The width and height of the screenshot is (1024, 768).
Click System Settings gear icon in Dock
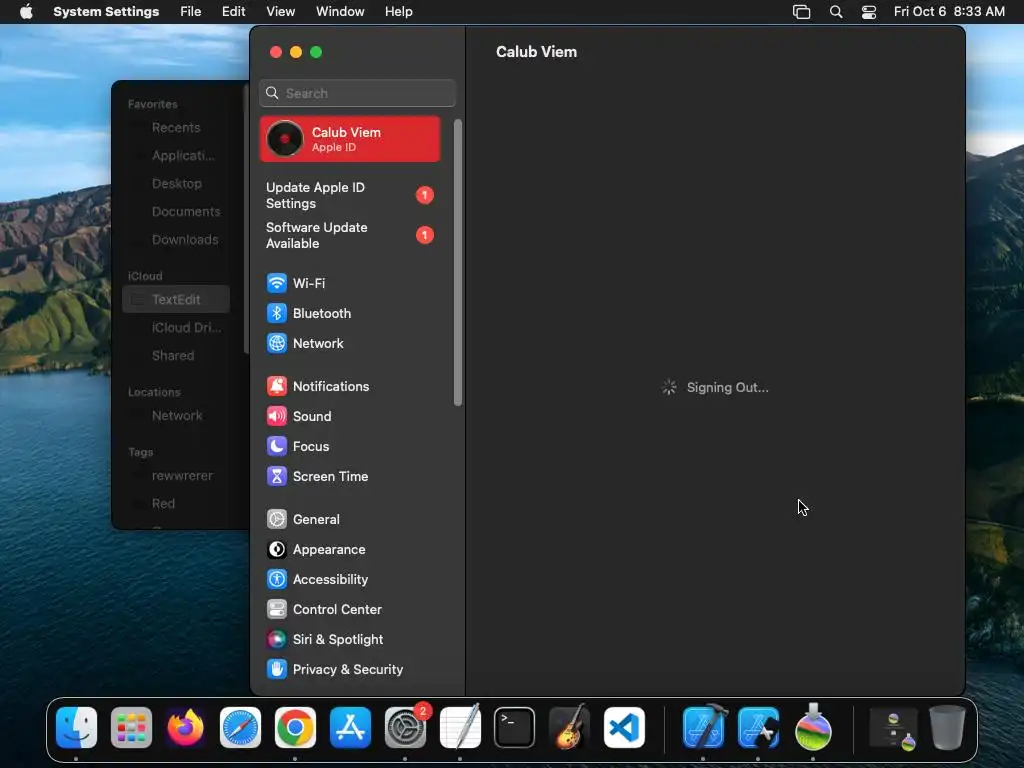tap(405, 728)
